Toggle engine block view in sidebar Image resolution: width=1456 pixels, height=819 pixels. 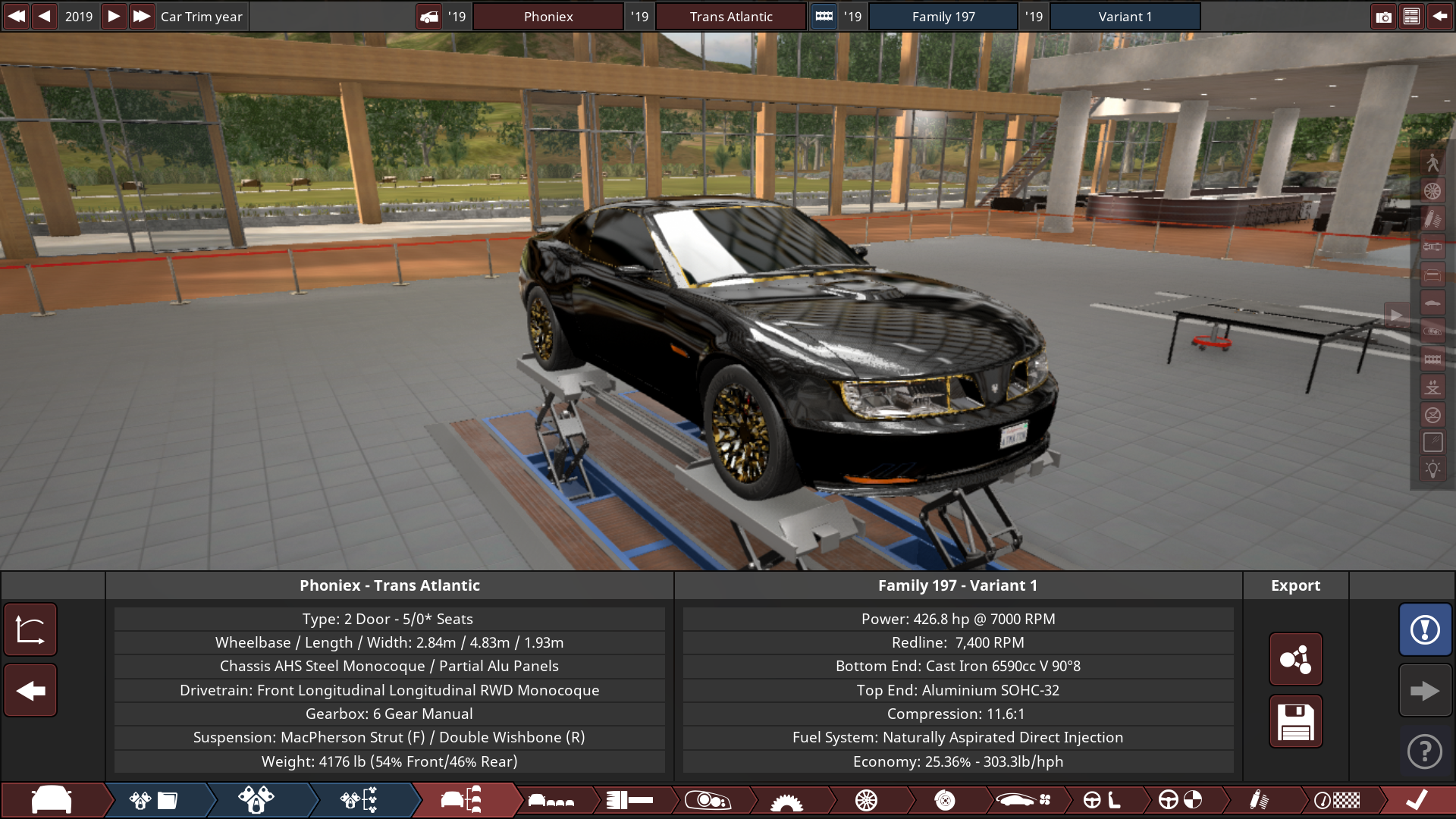pos(1432,359)
